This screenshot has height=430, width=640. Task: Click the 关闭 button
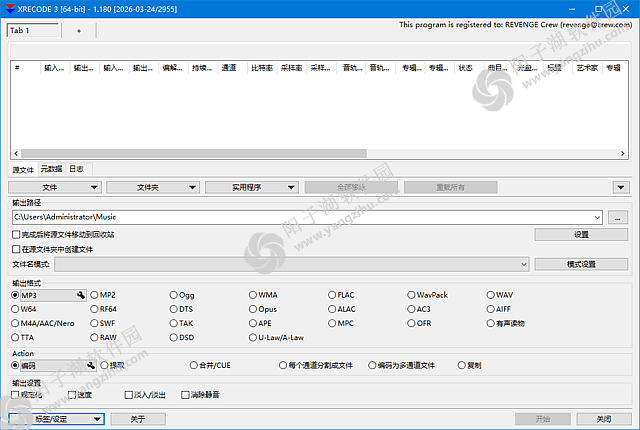(x=604, y=419)
